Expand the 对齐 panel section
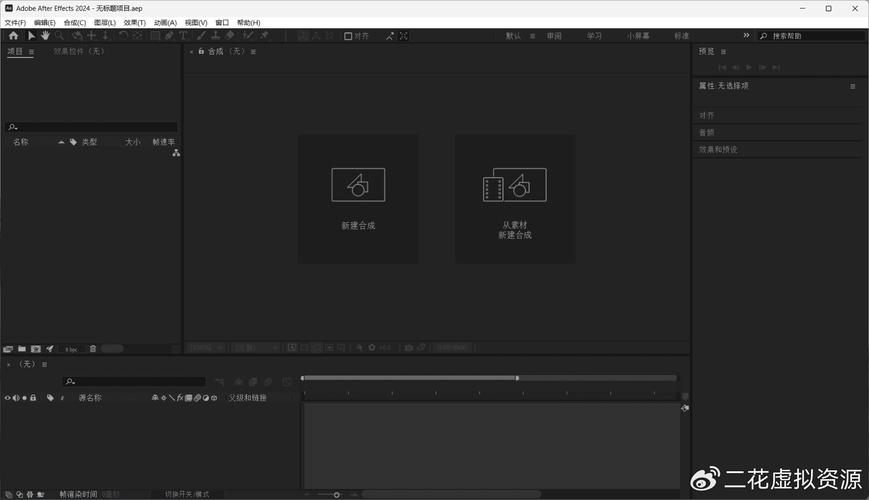Viewport: 869px width, 500px height. [707, 115]
